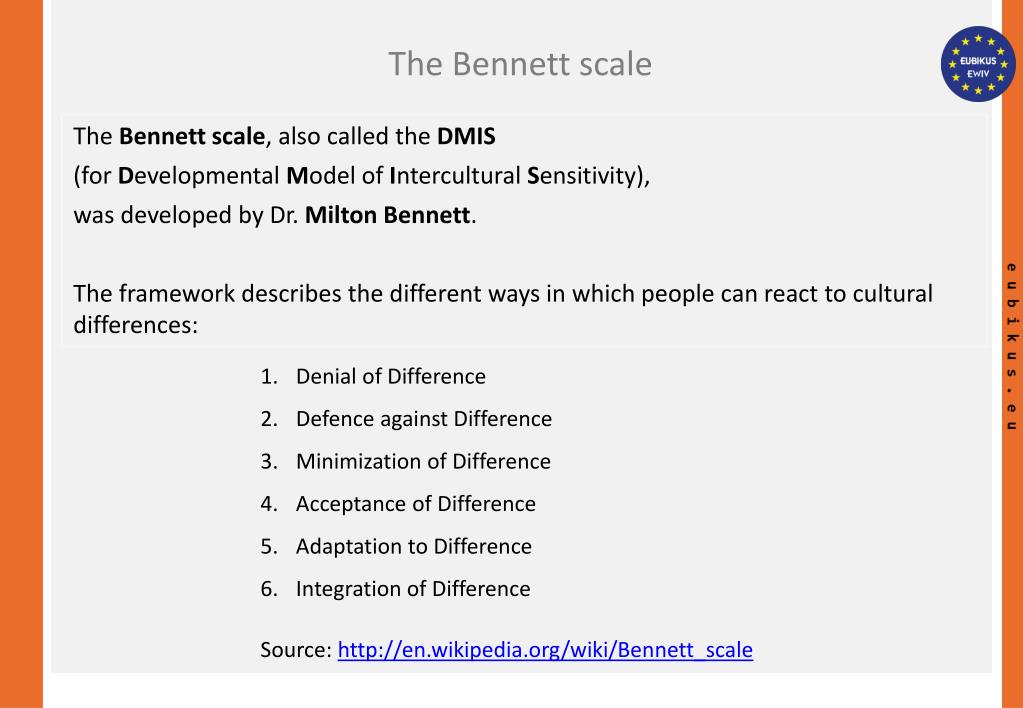This screenshot has width=1023, height=708.
Task: Select list item Integration of Difference
Action: (413, 589)
